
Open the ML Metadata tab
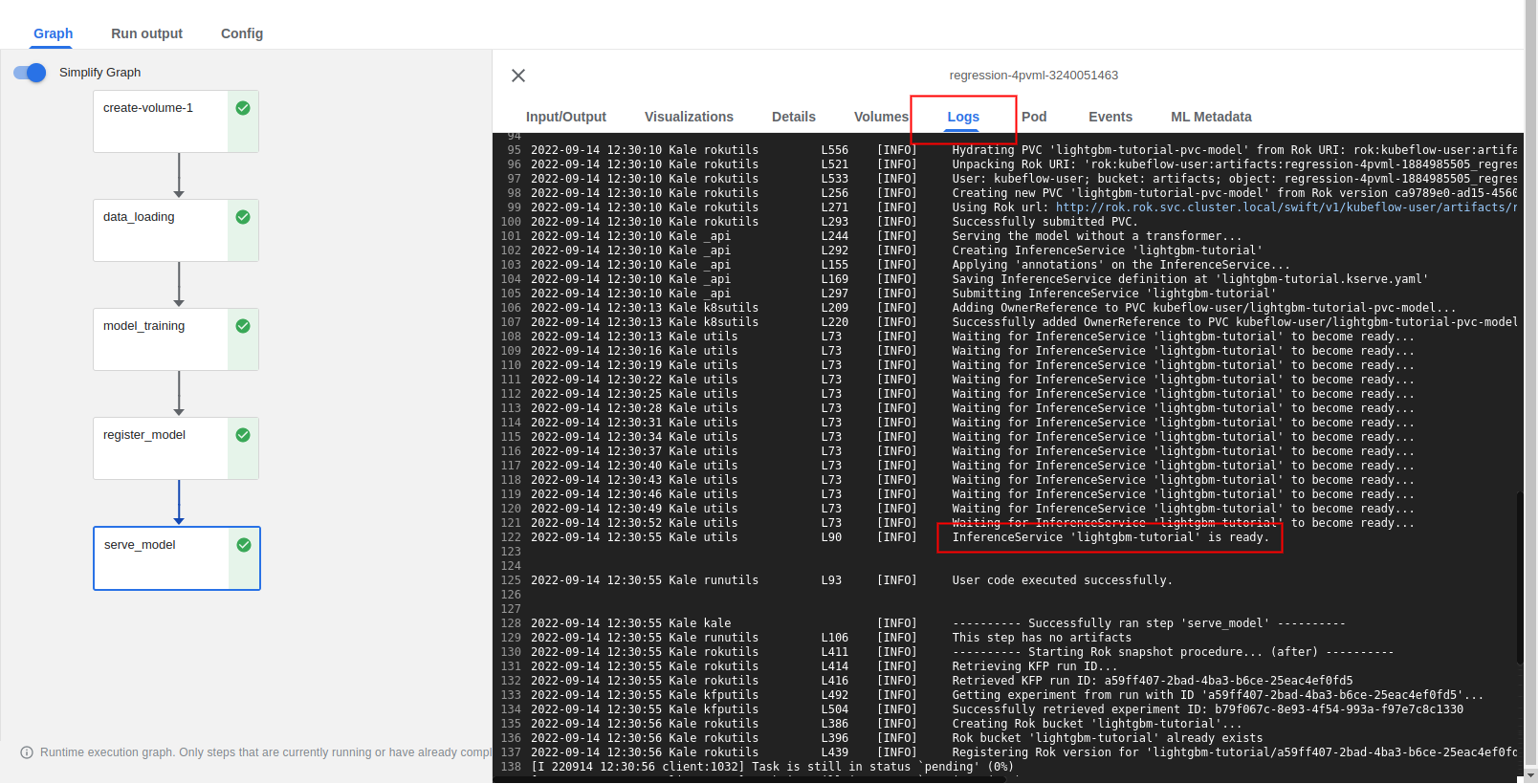[1211, 117]
